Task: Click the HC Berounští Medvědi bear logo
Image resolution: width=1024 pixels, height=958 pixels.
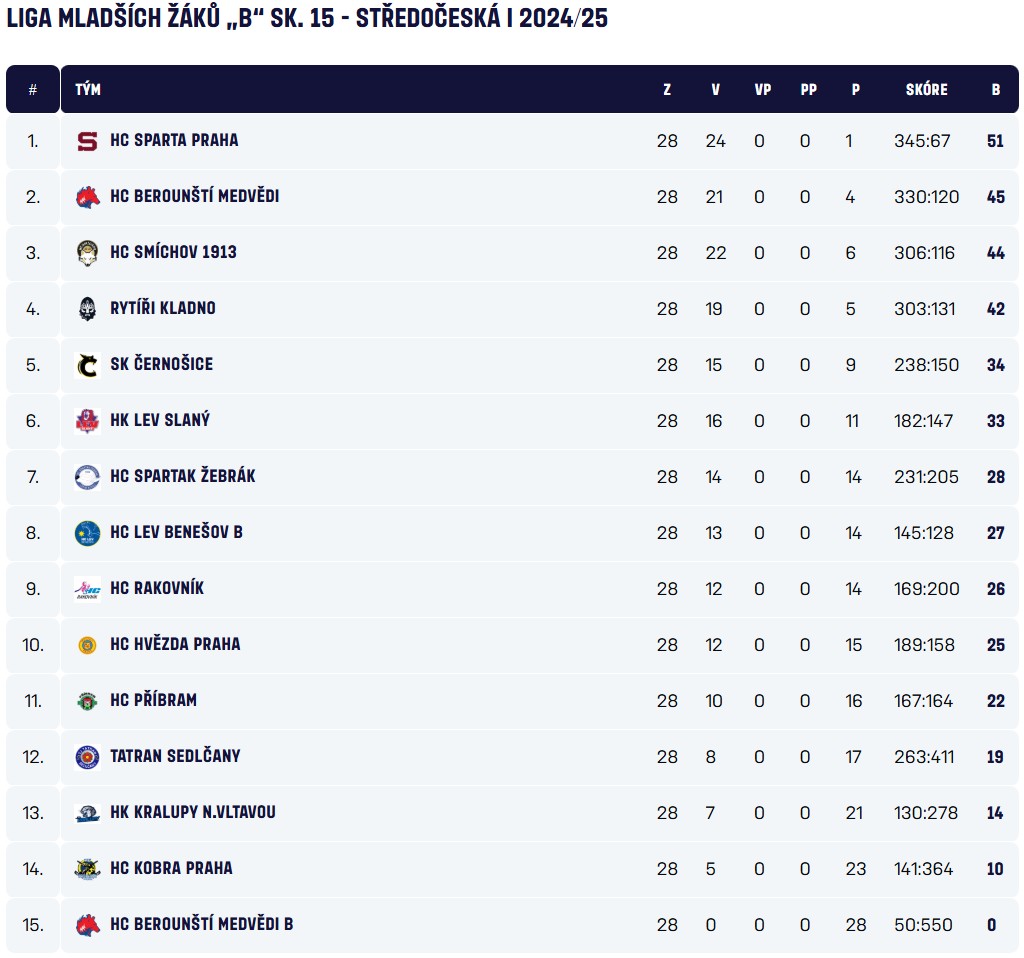Action: pyautogui.click(x=88, y=197)
